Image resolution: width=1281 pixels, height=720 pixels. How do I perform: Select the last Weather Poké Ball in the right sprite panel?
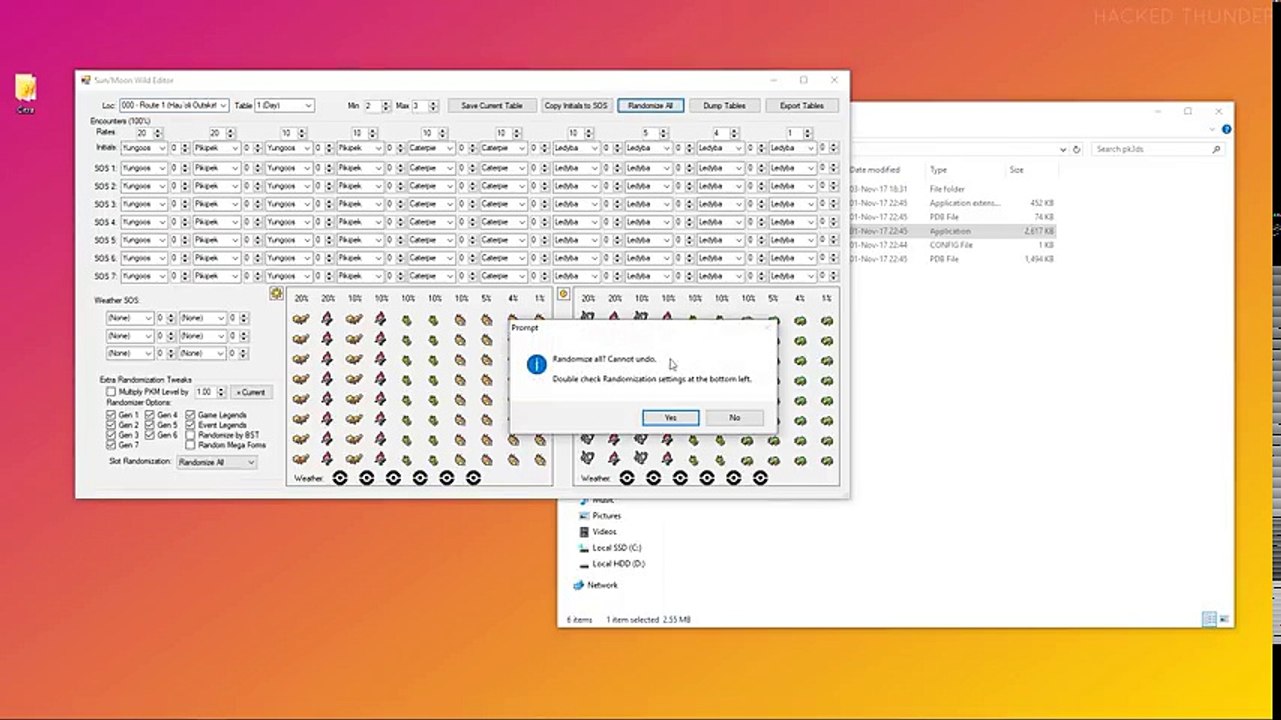760,478
